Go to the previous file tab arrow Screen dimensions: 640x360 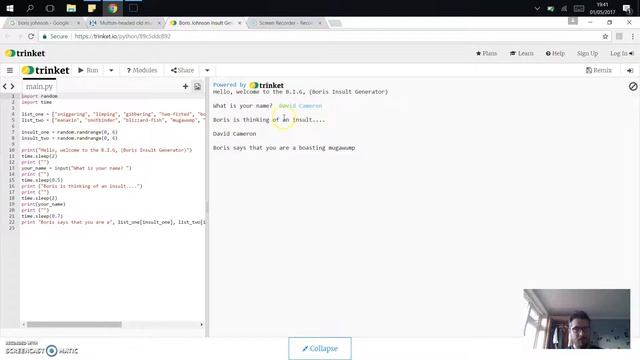coord(5,86)
